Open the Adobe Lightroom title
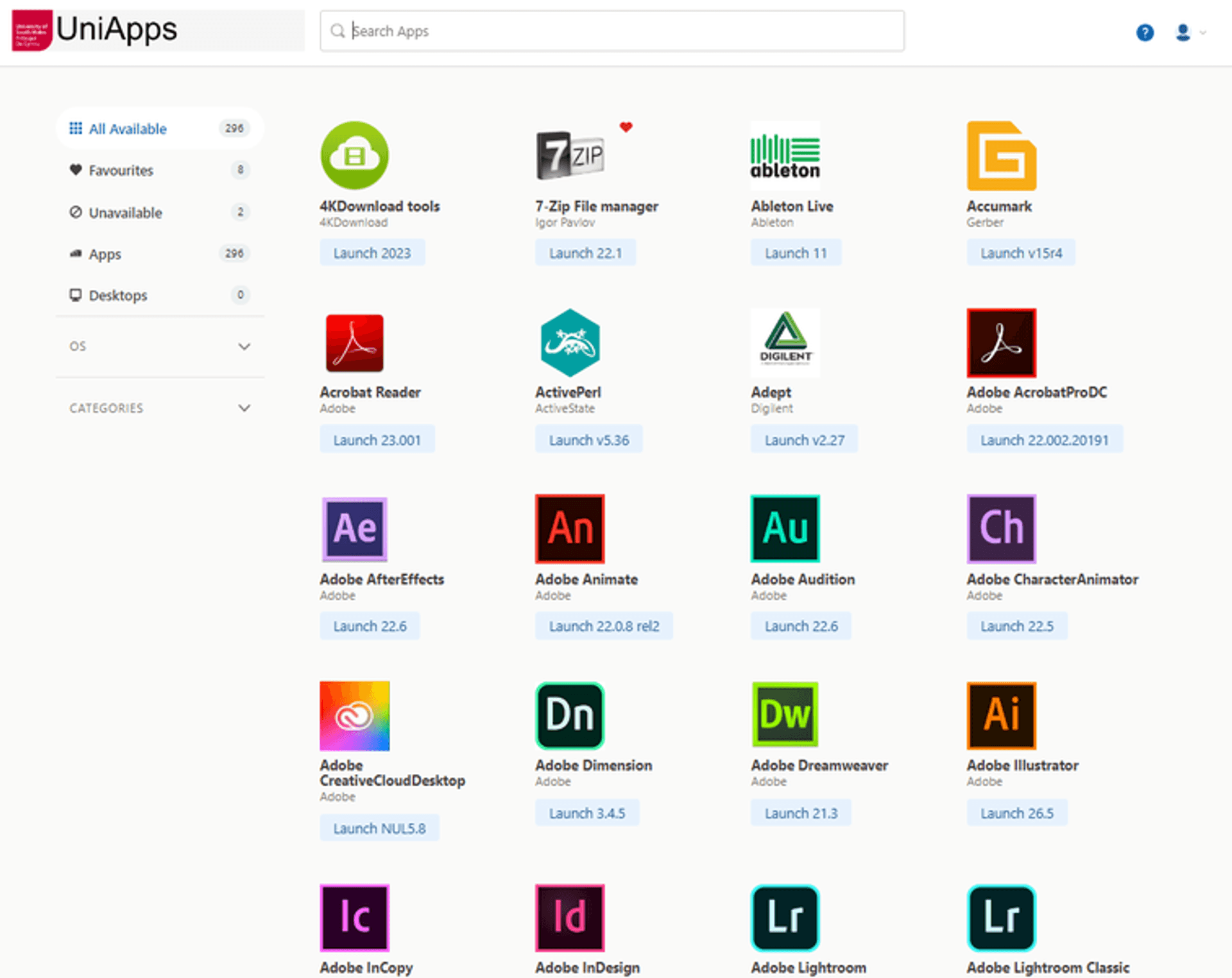The image size is (1232, 978). [809, 967]
